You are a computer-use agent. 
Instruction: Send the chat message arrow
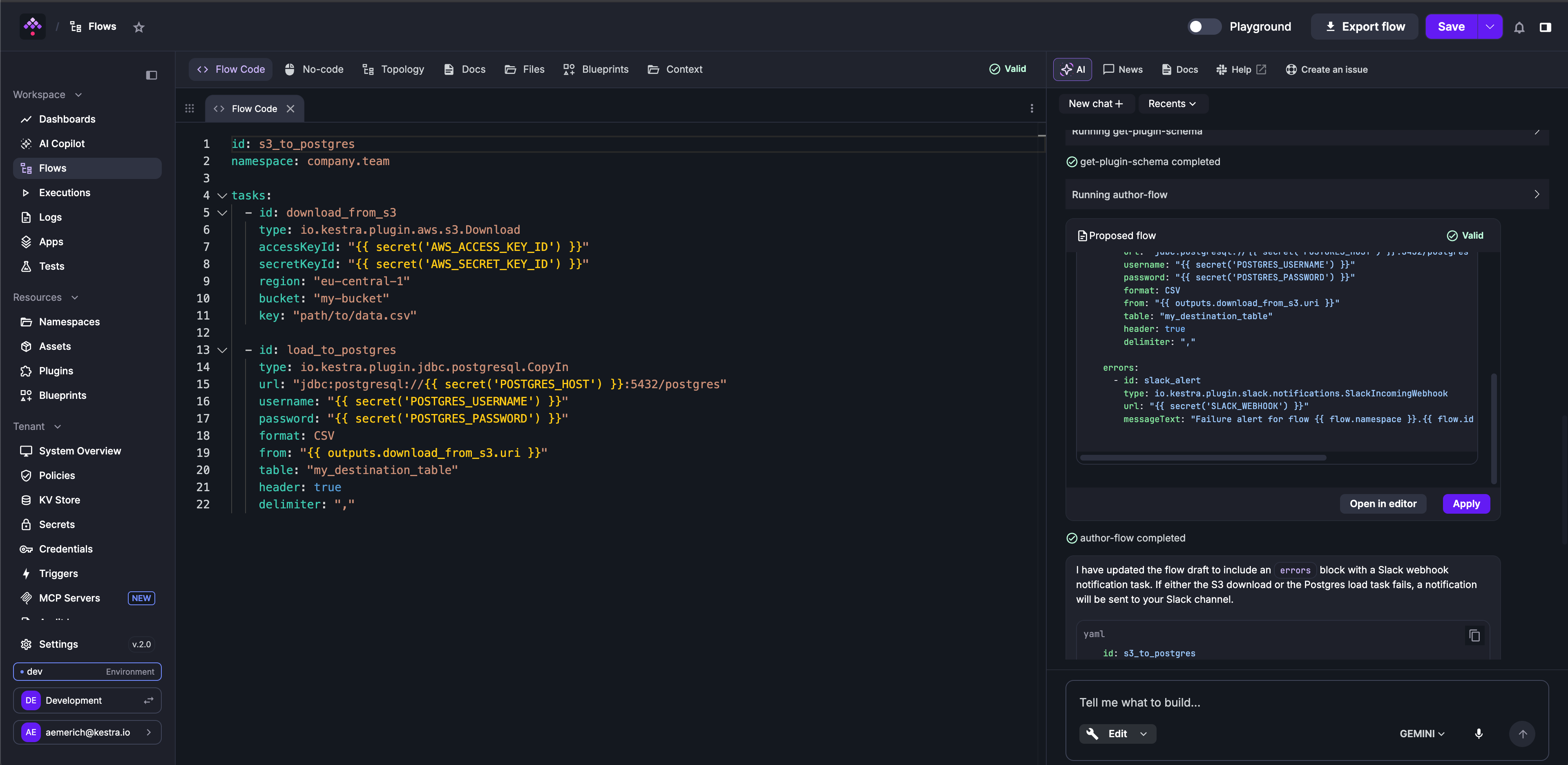pos(1522,733)
